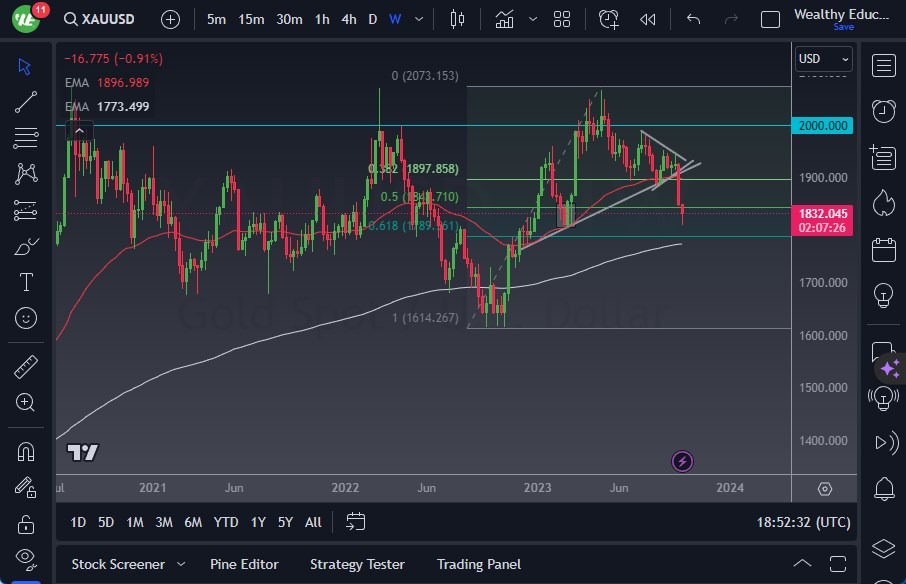Open the economic calendar panel
The image size is (906, 584).
(x=883, y=249)
